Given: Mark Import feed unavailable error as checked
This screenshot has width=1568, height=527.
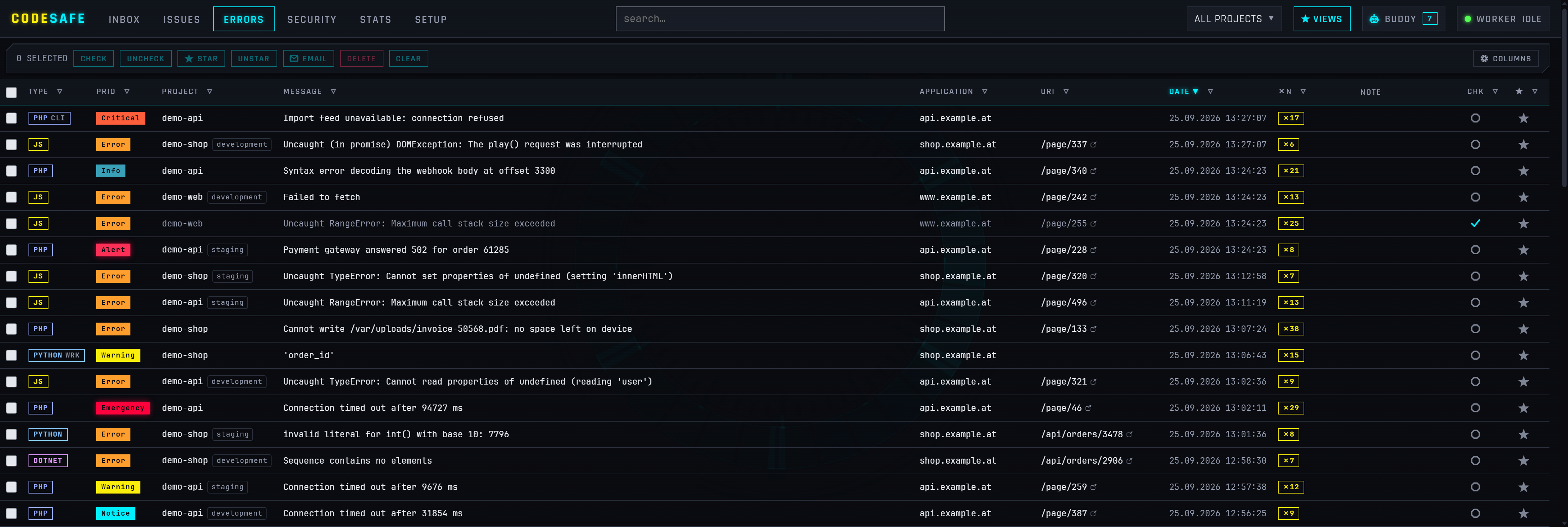Looking at the screenshot, I should point(1475,118).
